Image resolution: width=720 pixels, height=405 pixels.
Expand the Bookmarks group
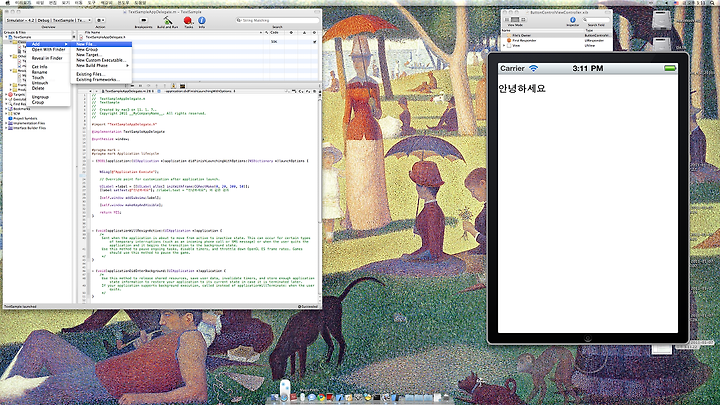coord(6,109)
